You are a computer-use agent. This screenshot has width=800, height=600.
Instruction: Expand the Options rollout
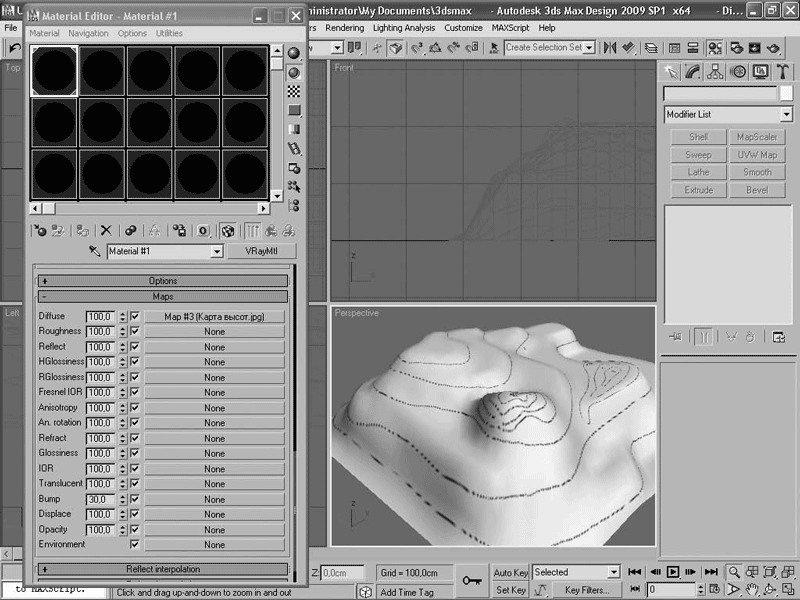(x=163, y=281)
